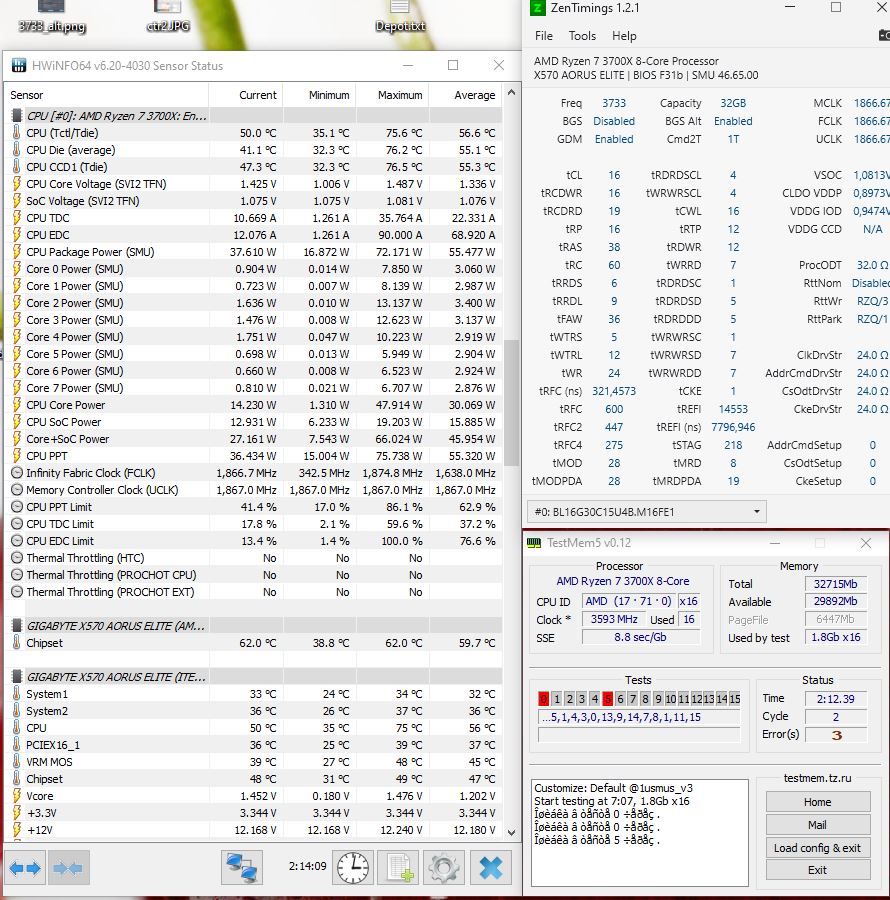
Task: Click ZenTimings green app icon
Action: [537, 7]
